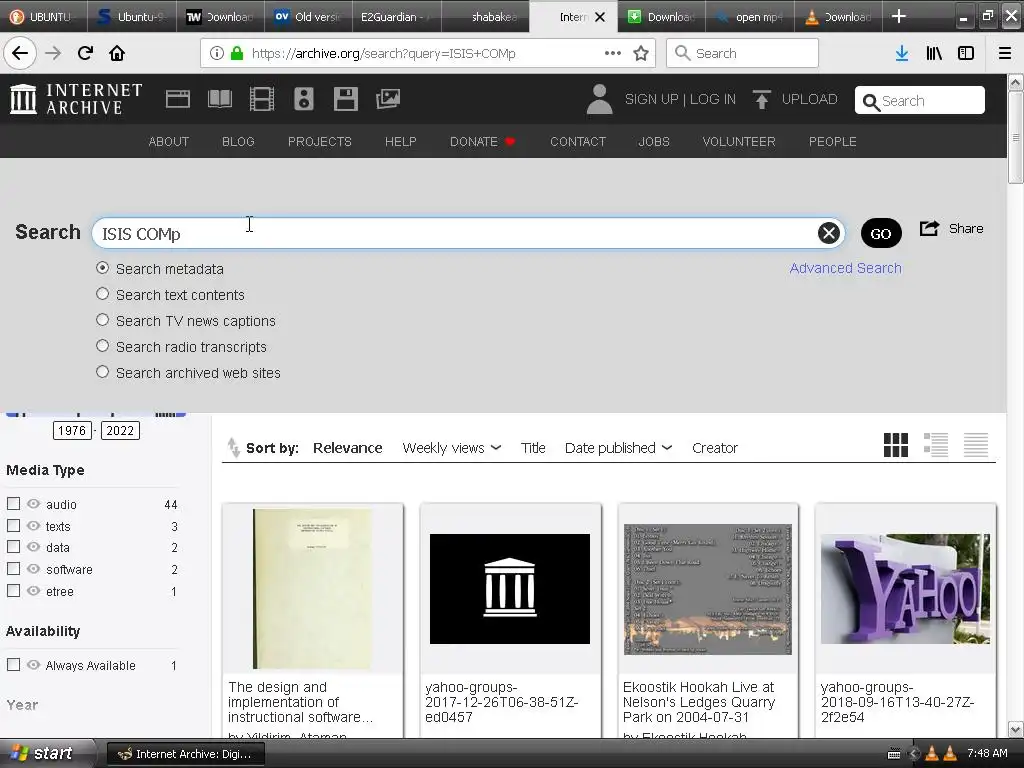
Task: Open the PROJECTS menu item
Action: (320, 142)
